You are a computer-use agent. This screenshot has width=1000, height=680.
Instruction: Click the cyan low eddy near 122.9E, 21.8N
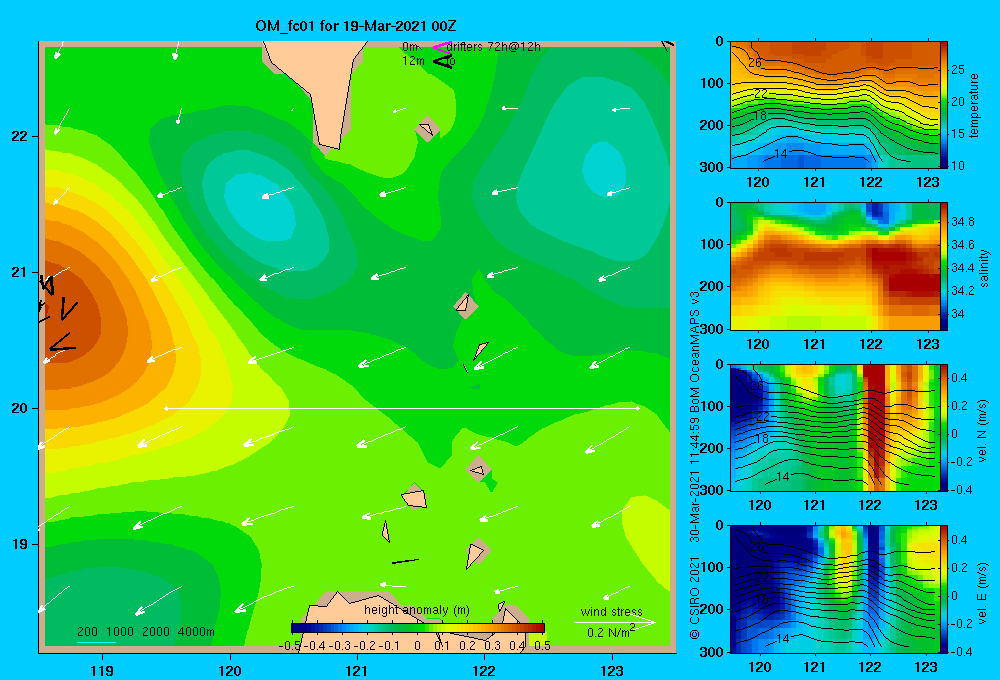(603, 168)
